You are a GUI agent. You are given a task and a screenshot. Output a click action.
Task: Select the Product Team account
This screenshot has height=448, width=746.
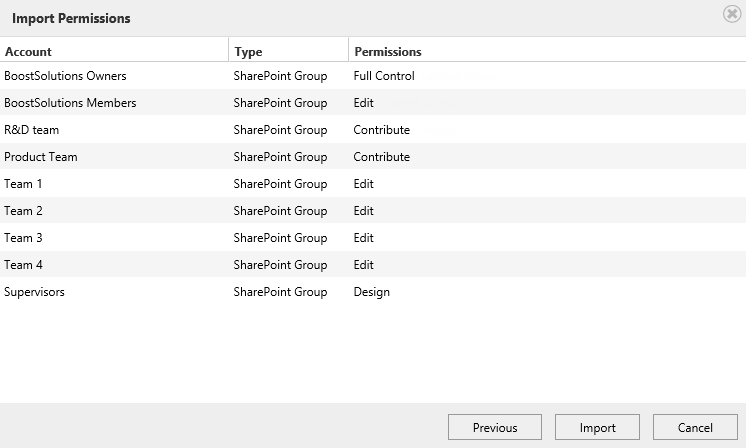[40, 156]
